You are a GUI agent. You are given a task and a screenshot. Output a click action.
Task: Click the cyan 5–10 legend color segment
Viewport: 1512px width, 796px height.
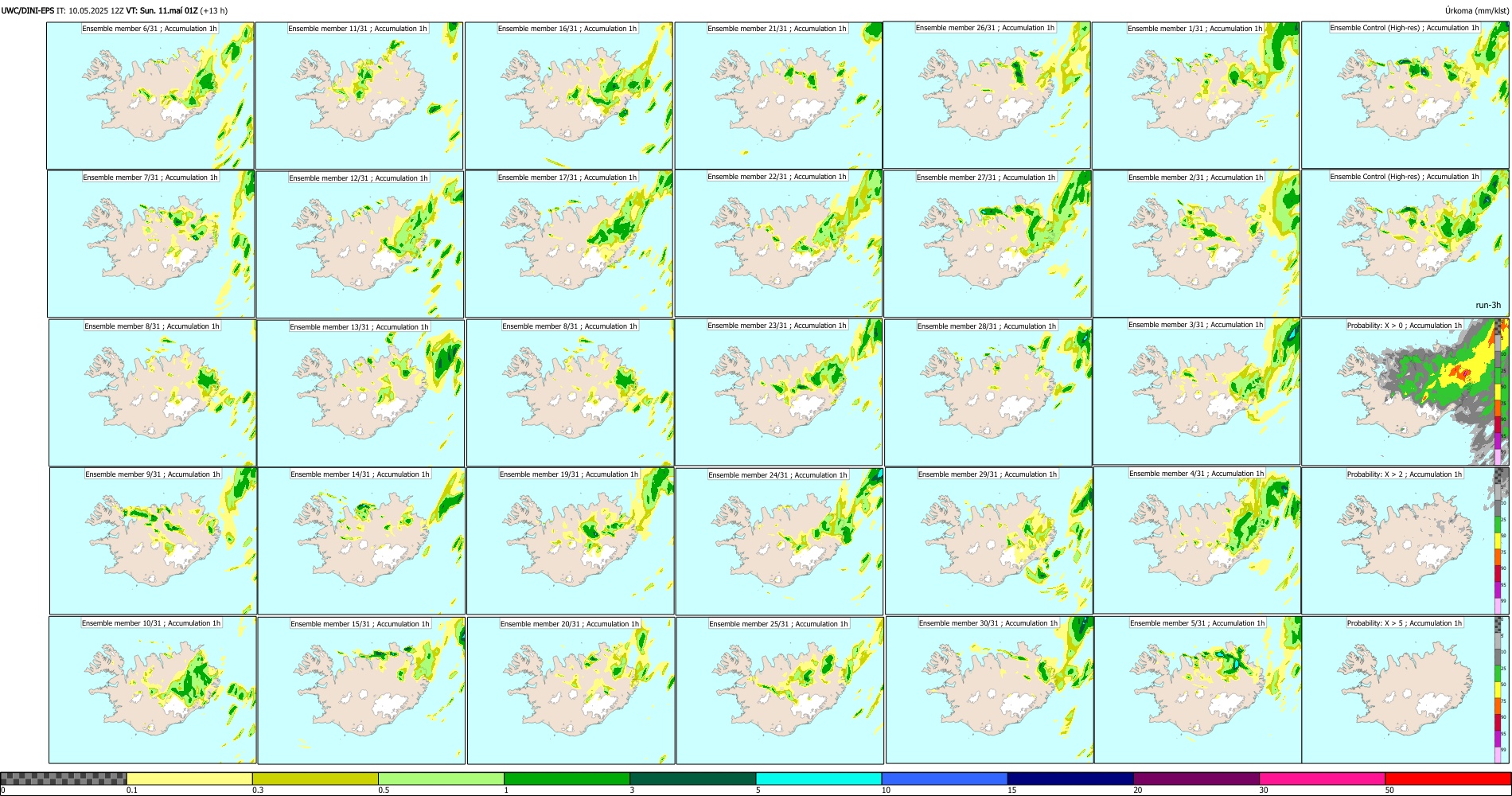(819, 778)
